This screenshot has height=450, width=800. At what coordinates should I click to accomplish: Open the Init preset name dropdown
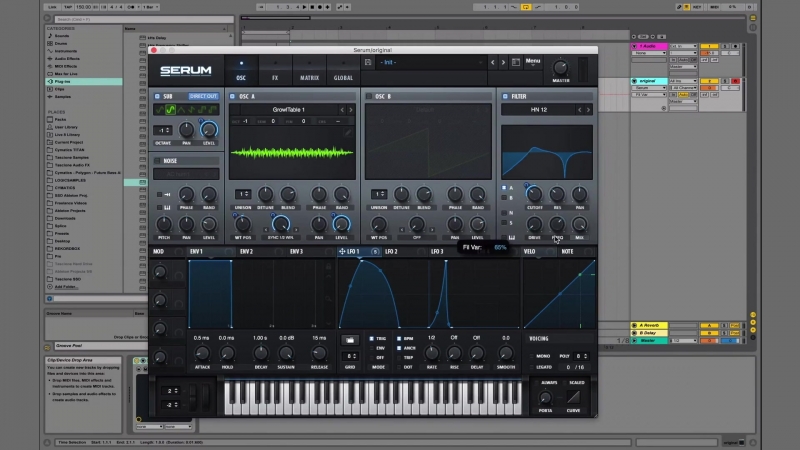(x=432, y=62)
